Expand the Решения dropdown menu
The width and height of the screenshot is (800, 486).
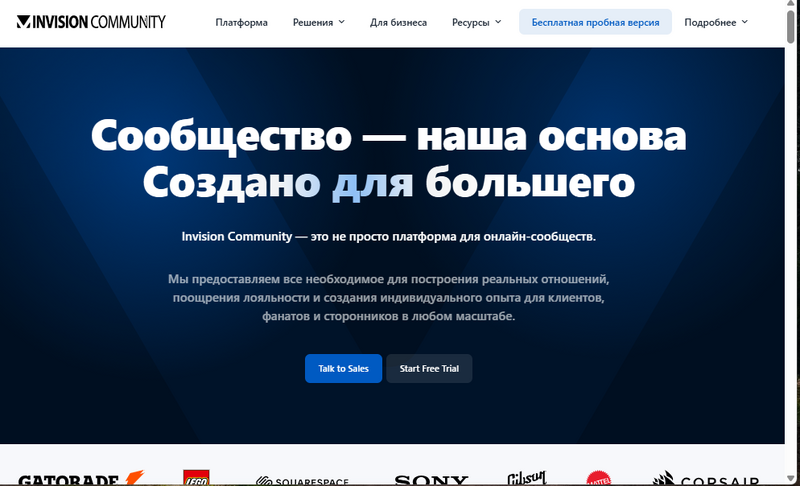click(x=318, y=22)
